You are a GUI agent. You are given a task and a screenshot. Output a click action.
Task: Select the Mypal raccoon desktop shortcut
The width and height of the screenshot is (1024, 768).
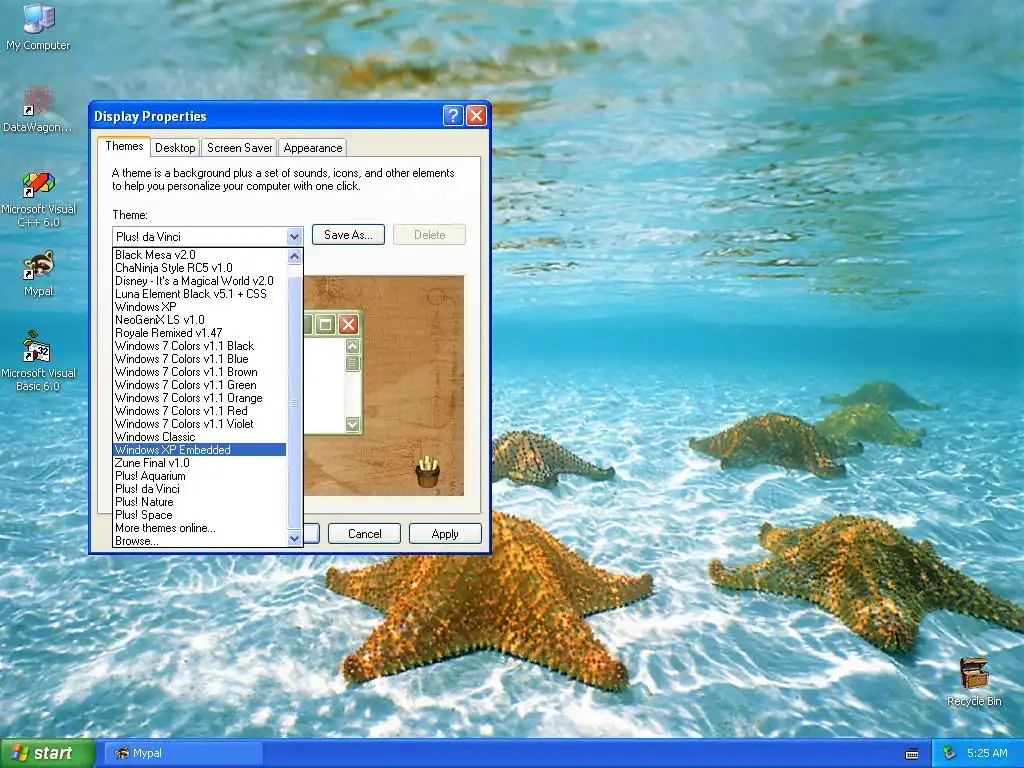(x=39, y=273)
